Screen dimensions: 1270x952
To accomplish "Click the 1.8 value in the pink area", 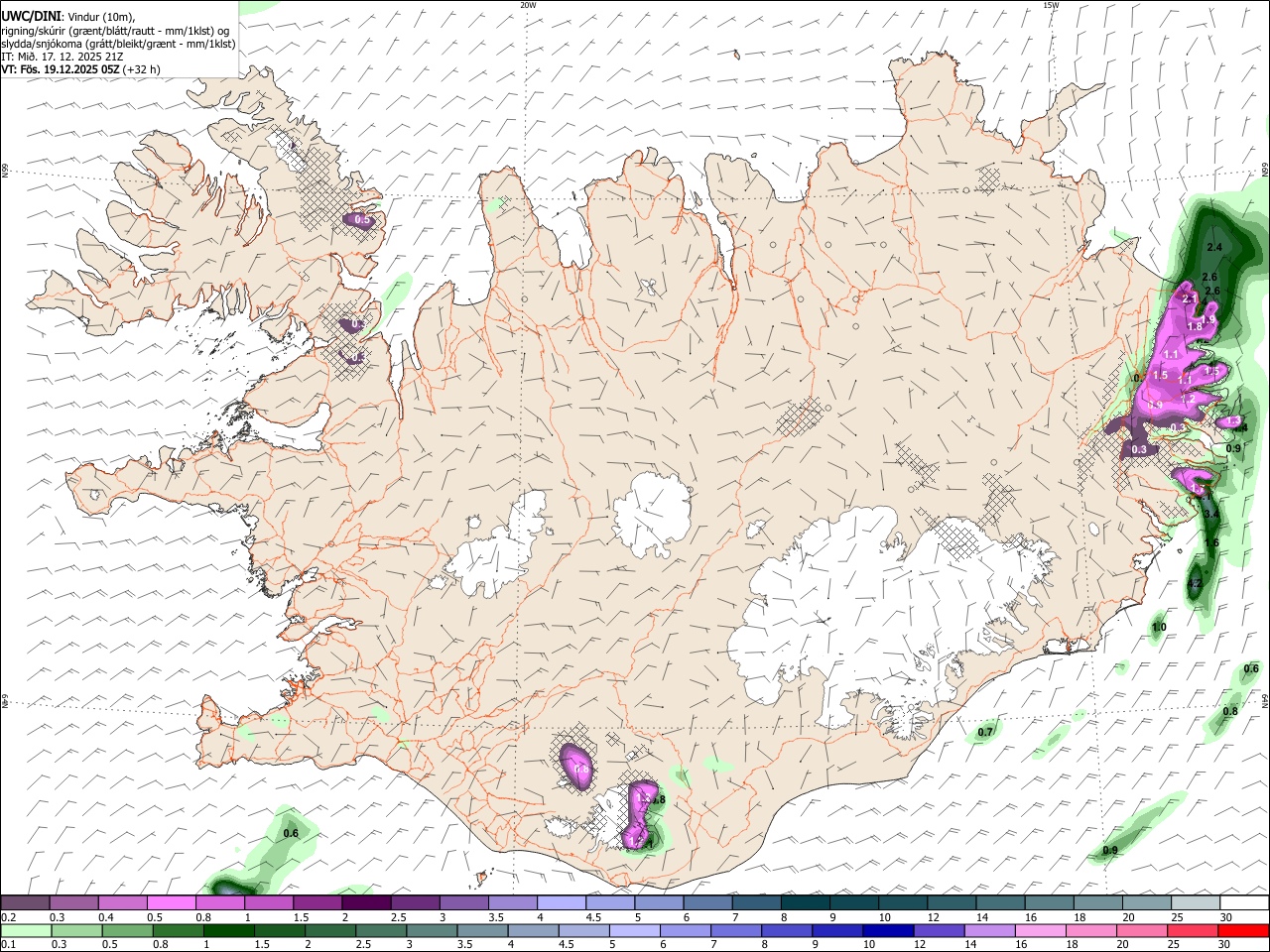I will [x=1196, y=326].
